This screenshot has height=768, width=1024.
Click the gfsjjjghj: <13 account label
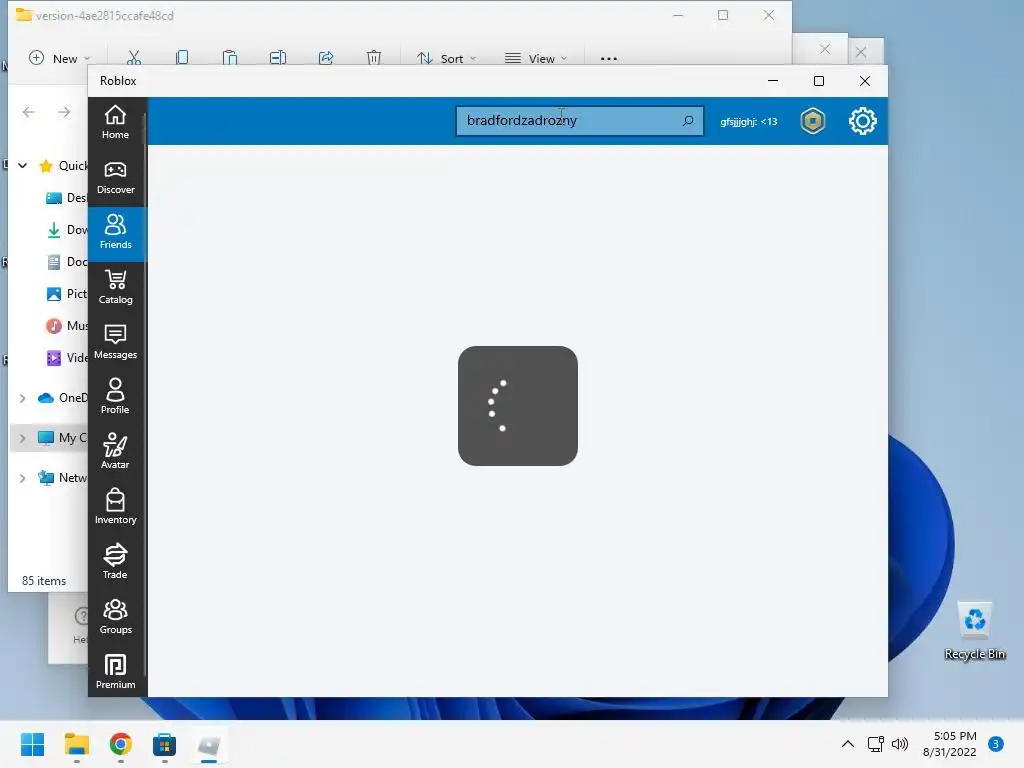pyautogui.click(x=748, y=121)
